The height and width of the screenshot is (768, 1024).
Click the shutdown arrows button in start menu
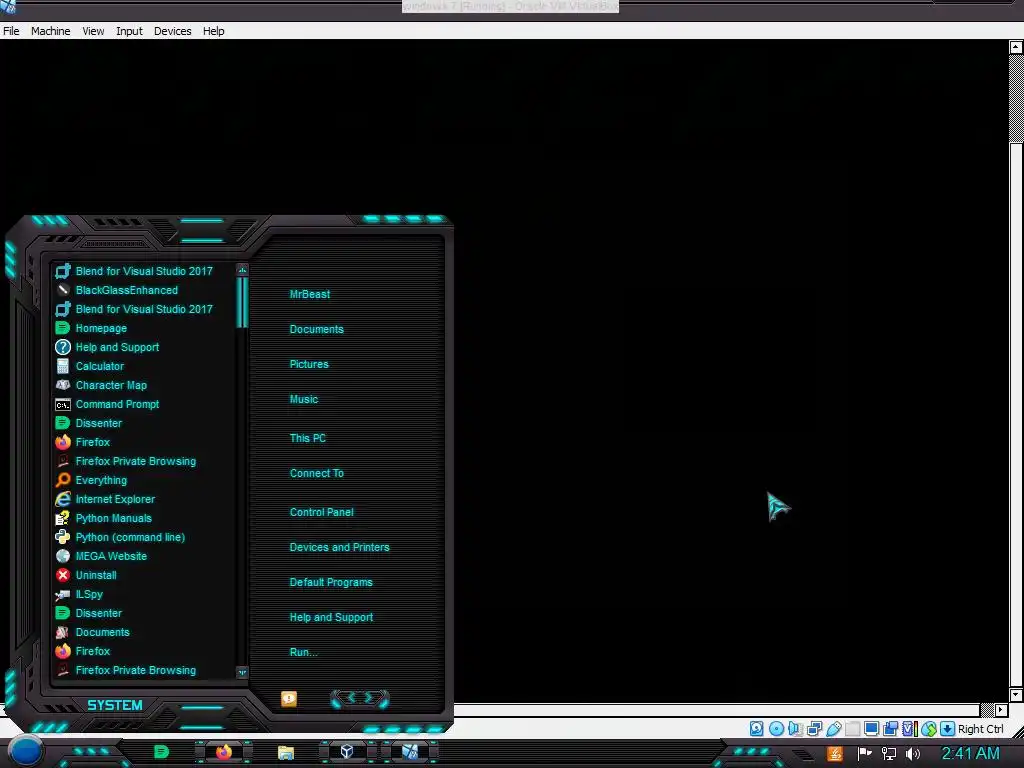pyautogui.click(x=360, y=699)
